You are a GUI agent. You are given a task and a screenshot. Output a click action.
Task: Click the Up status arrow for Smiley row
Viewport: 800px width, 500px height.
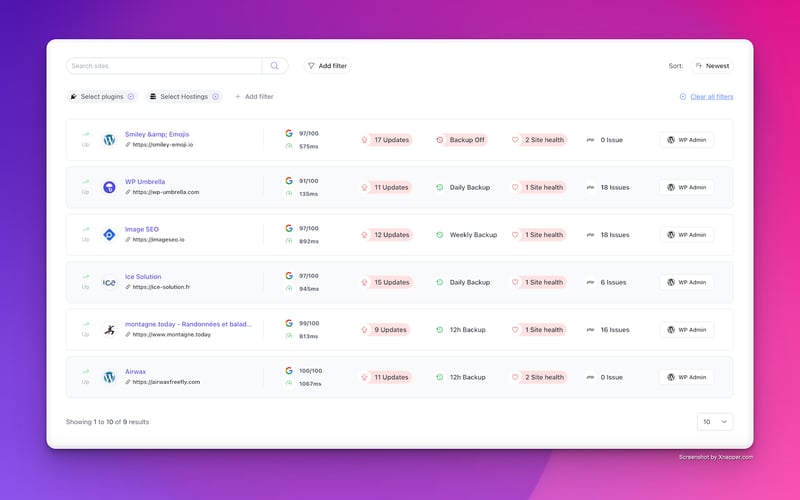(x=86, y=134)
